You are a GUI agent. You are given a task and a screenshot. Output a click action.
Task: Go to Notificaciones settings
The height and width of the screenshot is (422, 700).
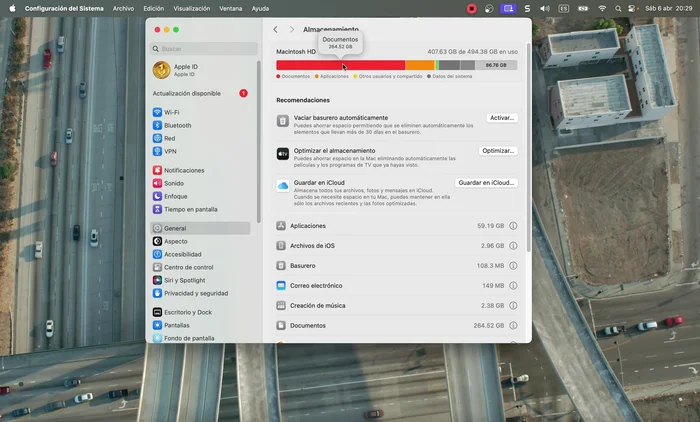point(184,171)
